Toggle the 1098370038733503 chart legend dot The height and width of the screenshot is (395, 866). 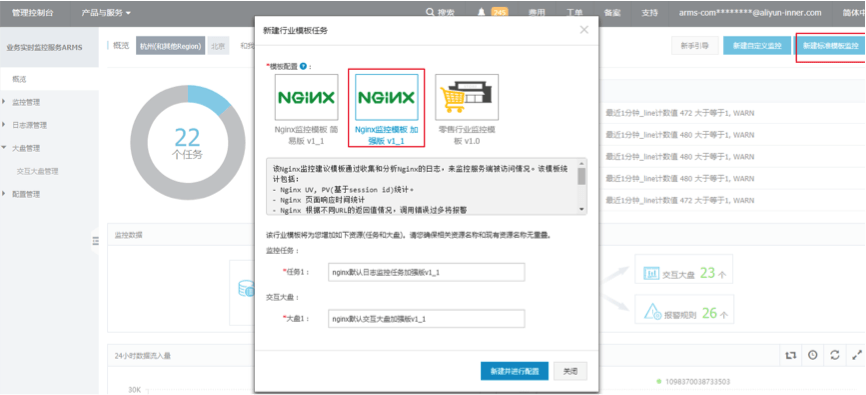[x=659, y=381]
